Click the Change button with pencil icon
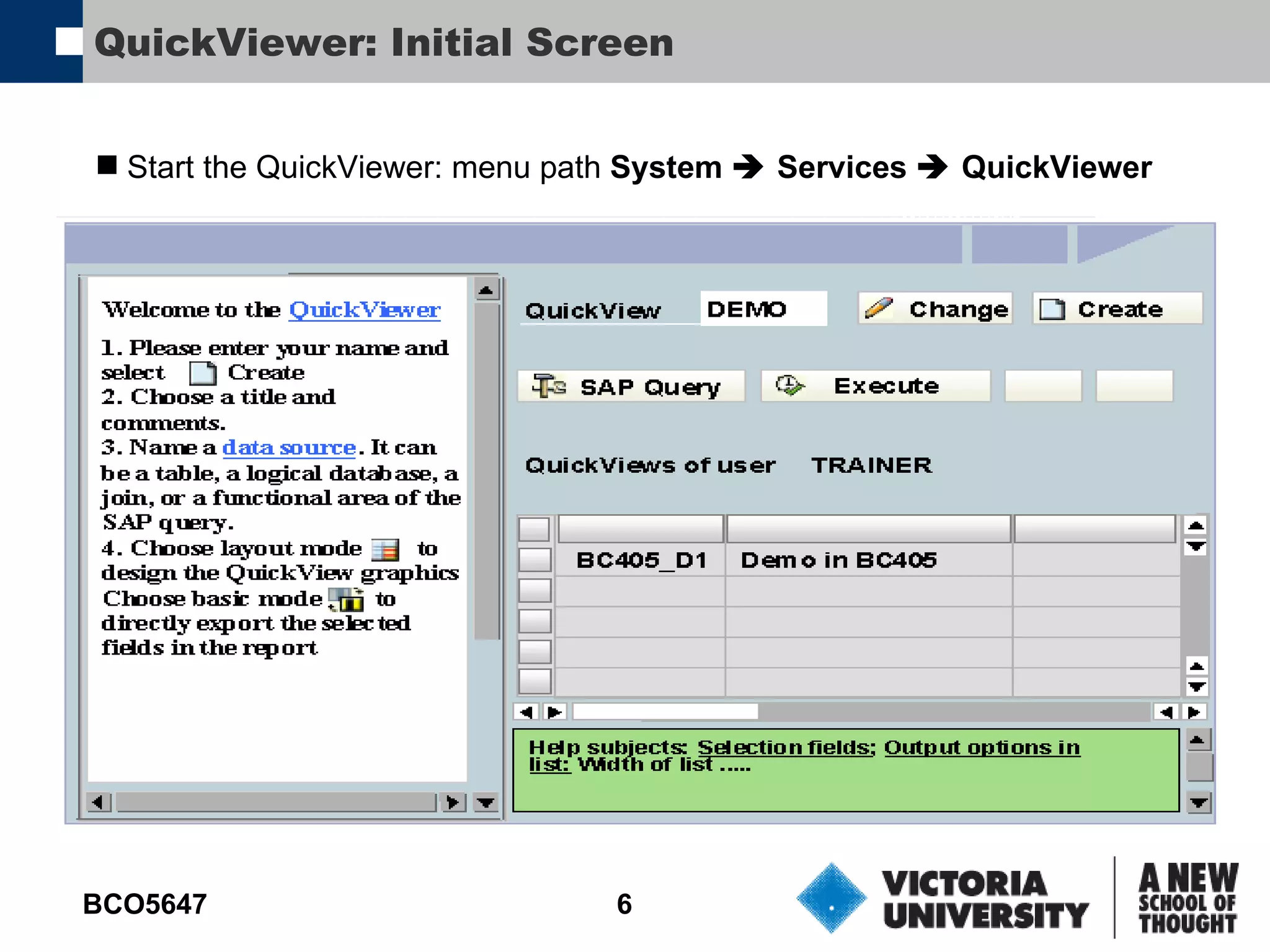Screen dimensions: 1270x952 (x=935, y=309)
